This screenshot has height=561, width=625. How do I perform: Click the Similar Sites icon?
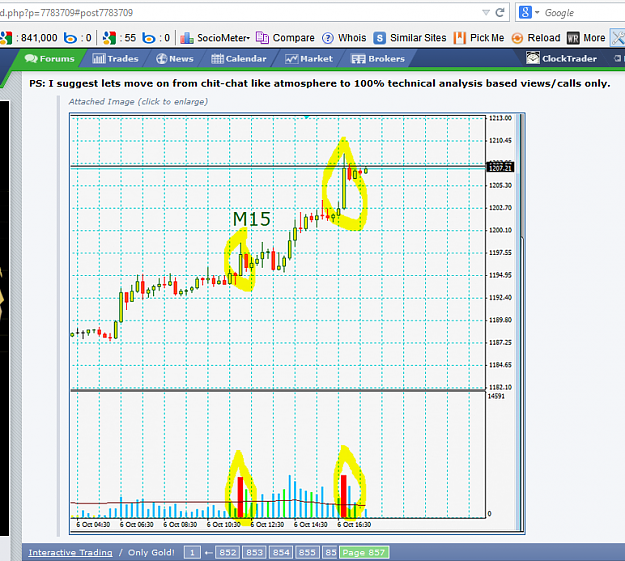pos(379,38)
